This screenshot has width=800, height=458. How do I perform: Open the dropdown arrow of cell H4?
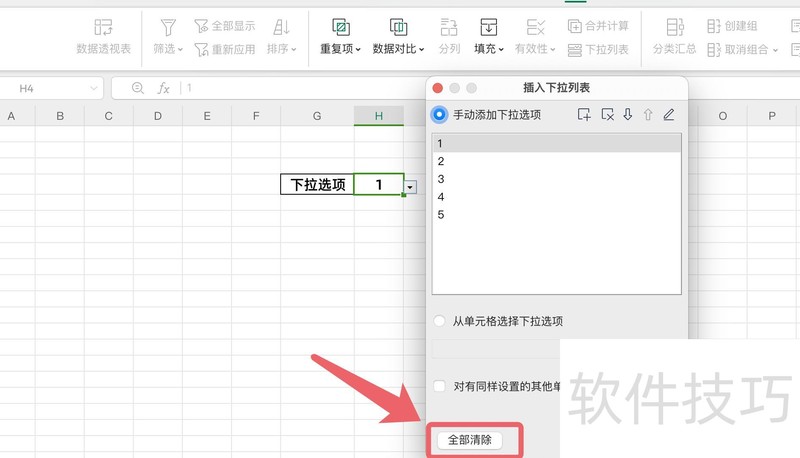pyautogui.click(x=410, y=187)
